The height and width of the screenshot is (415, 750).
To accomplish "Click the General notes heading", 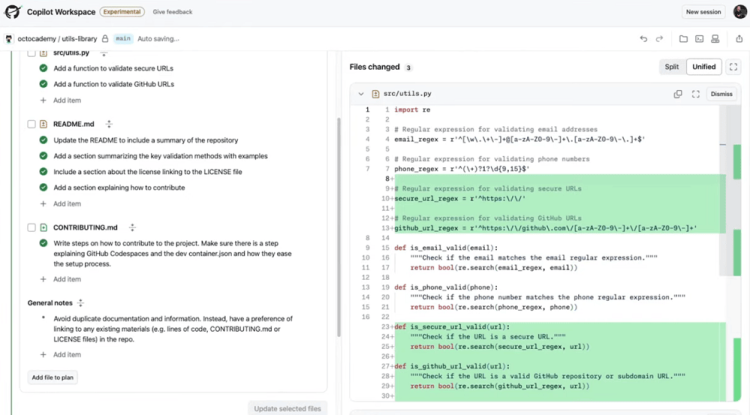I will click(50, 303).
